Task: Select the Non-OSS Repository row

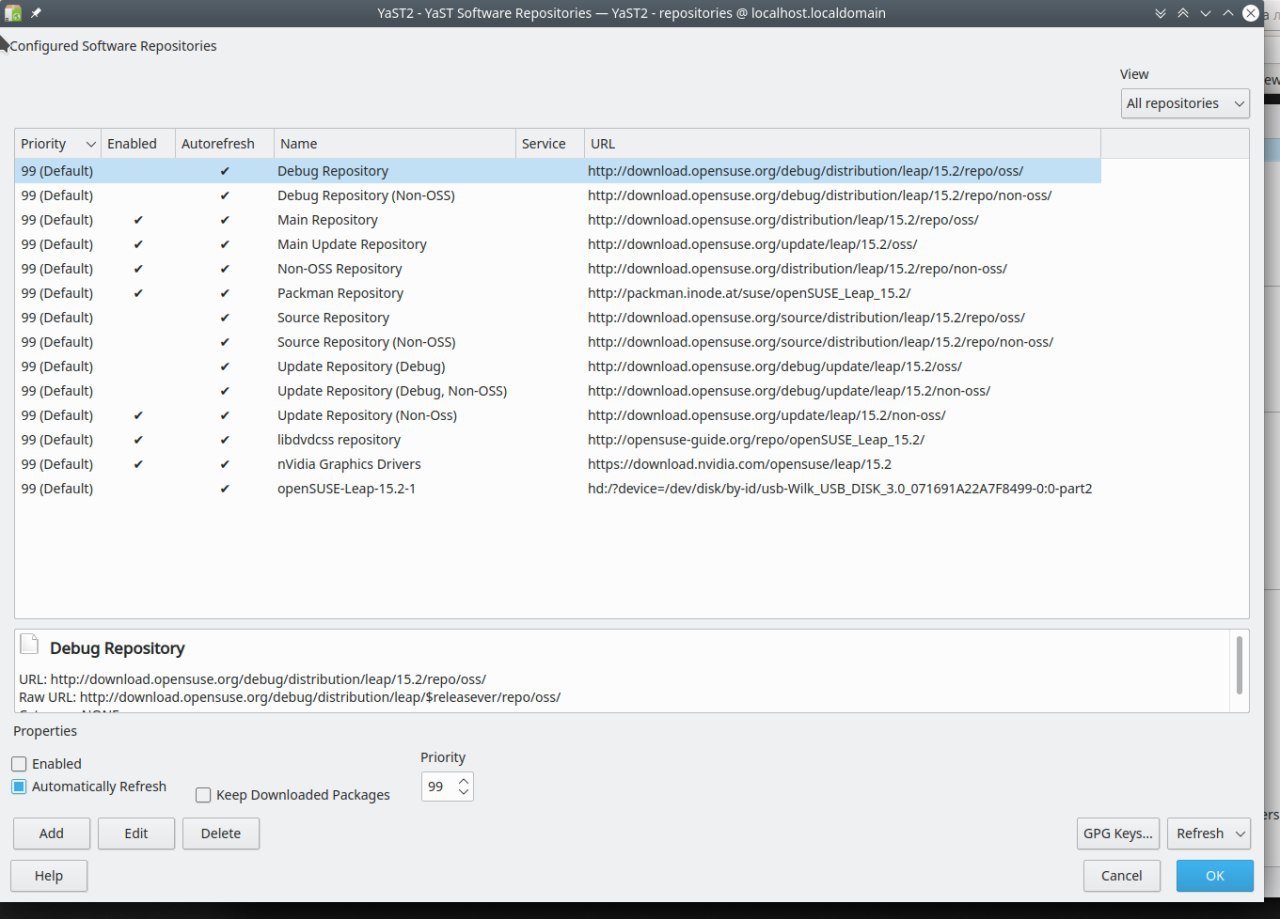Action: 558,269
